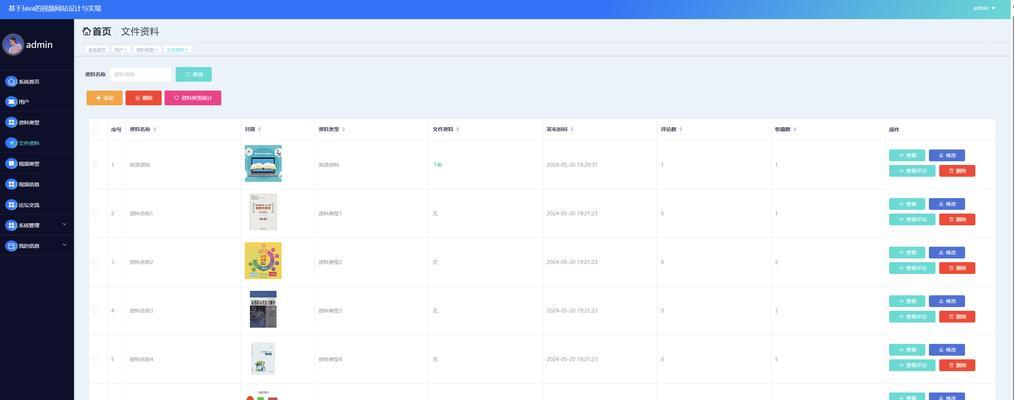Open the cover thumbnail of 资料名称4
1014x400 pixels.
[263, 358]
